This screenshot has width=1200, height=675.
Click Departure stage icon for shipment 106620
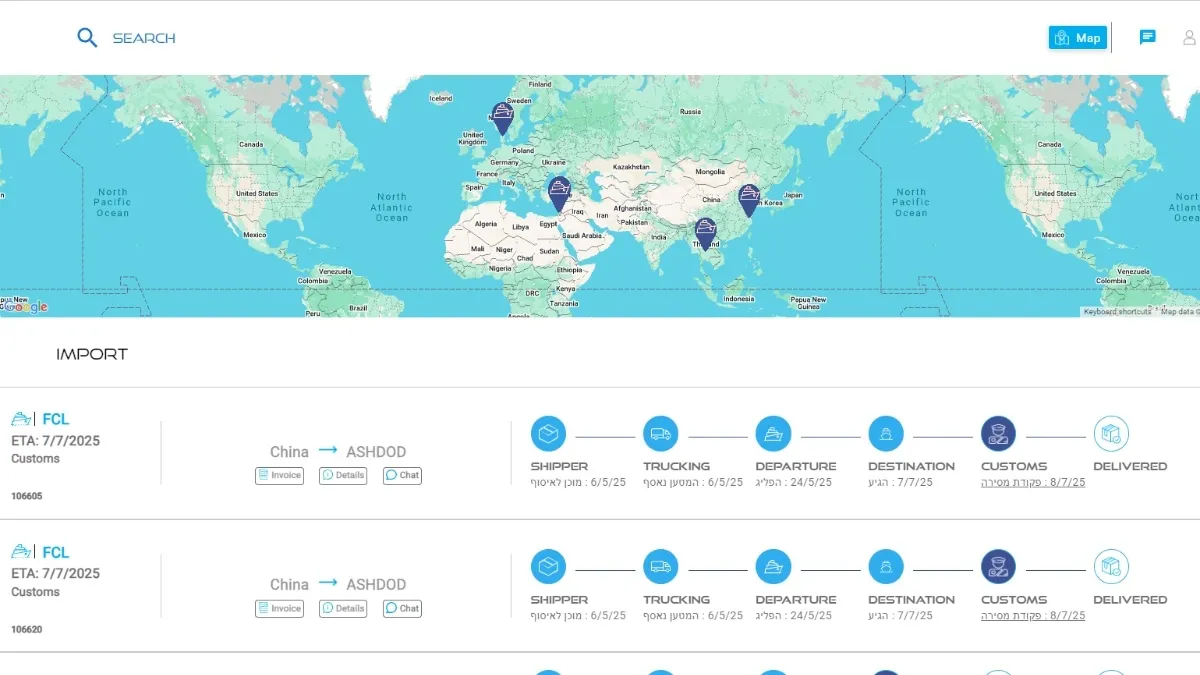pos(774,567)
